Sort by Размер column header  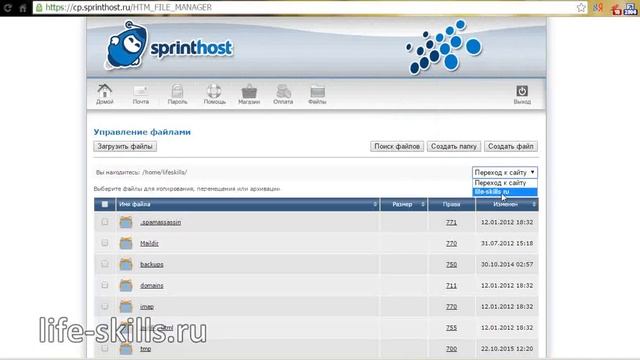404,204
